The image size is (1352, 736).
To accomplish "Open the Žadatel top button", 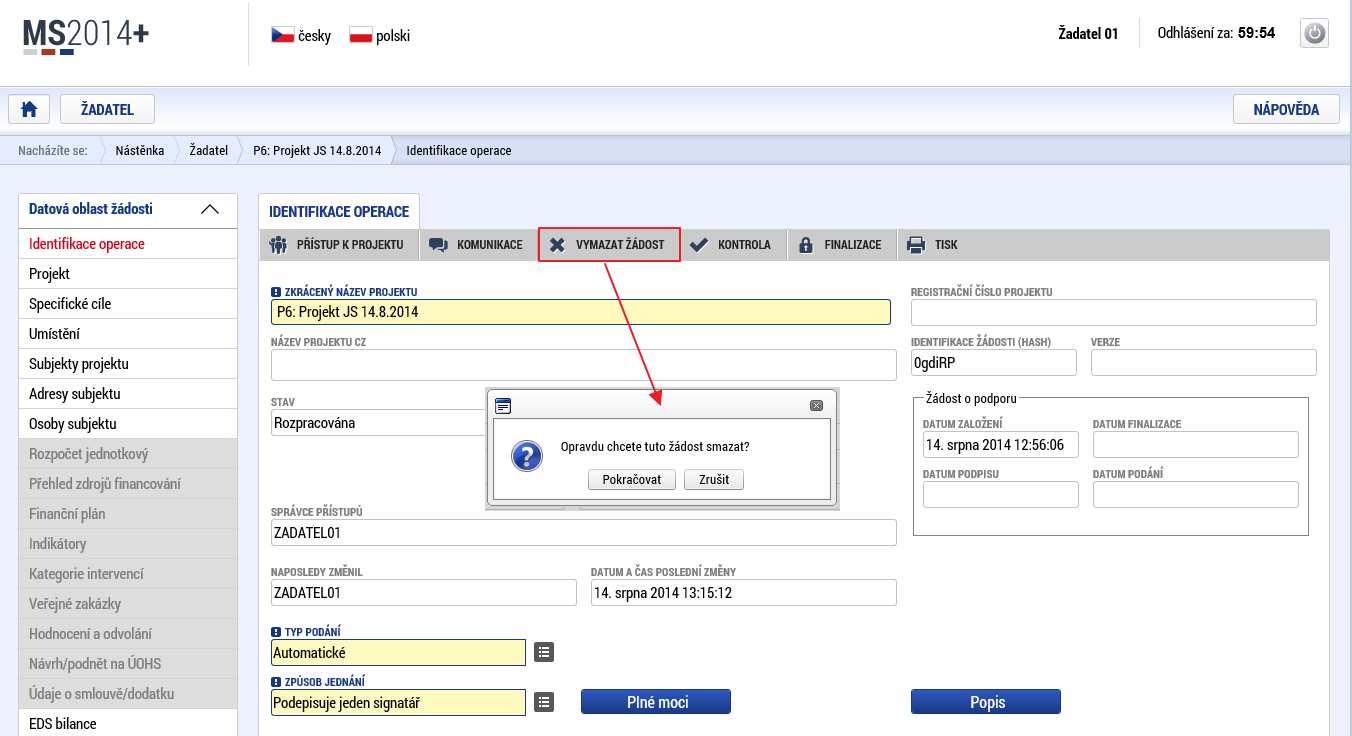I will 107,109.
